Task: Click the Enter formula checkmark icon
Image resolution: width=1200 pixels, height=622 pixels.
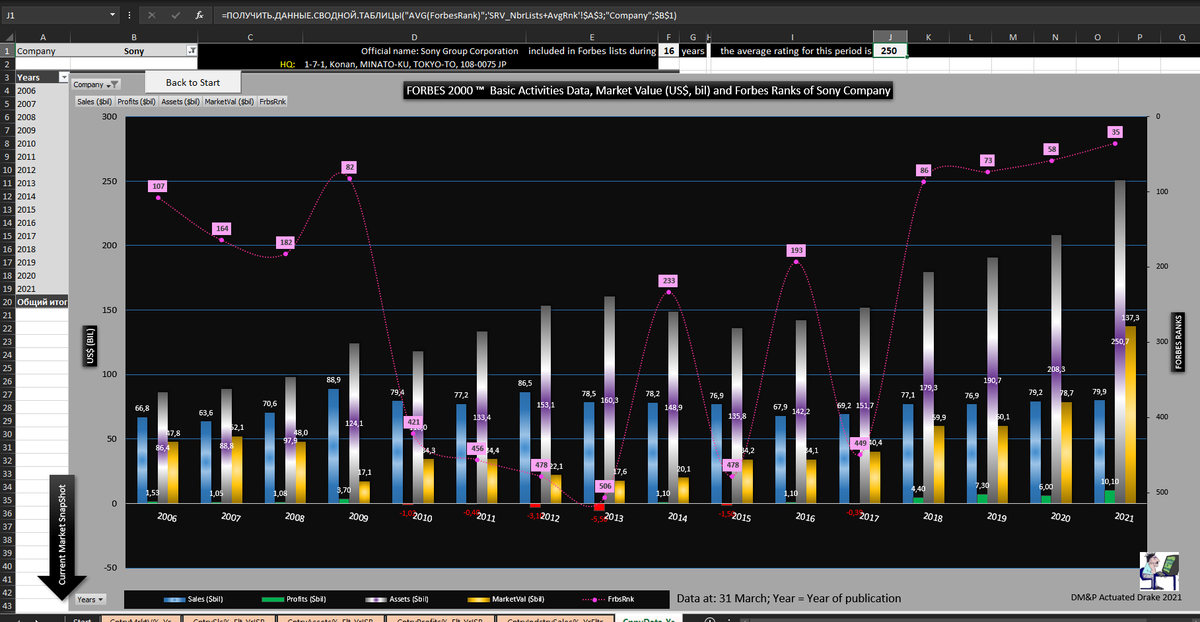Action: 176,16
